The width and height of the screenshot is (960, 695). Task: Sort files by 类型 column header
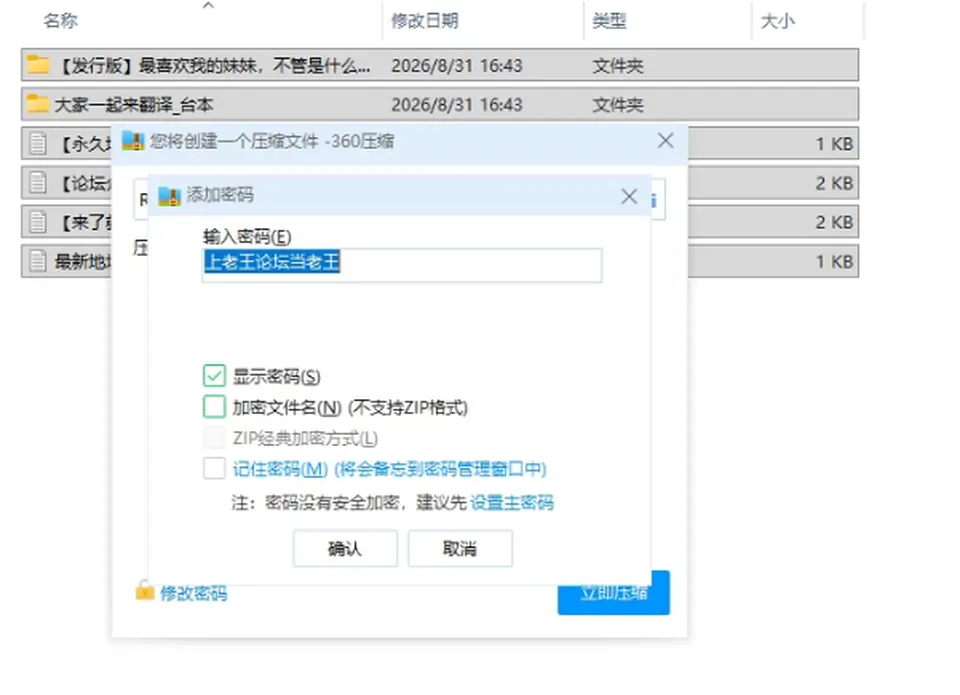pos(609,21)
